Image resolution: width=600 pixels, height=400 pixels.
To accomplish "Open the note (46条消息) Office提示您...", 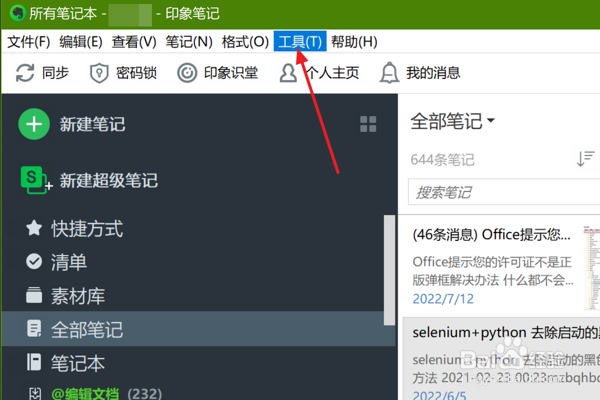I will point(491,234).
